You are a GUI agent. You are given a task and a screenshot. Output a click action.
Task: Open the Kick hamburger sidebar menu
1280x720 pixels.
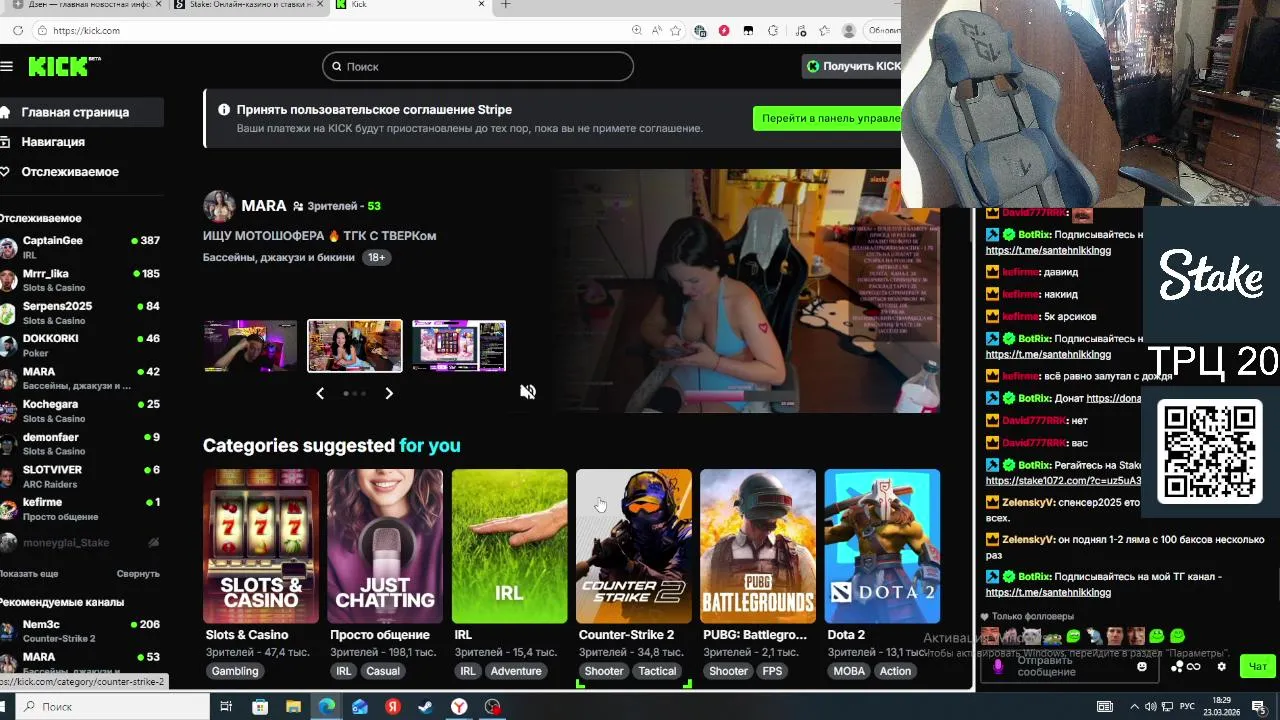click(x=7, y=66)
